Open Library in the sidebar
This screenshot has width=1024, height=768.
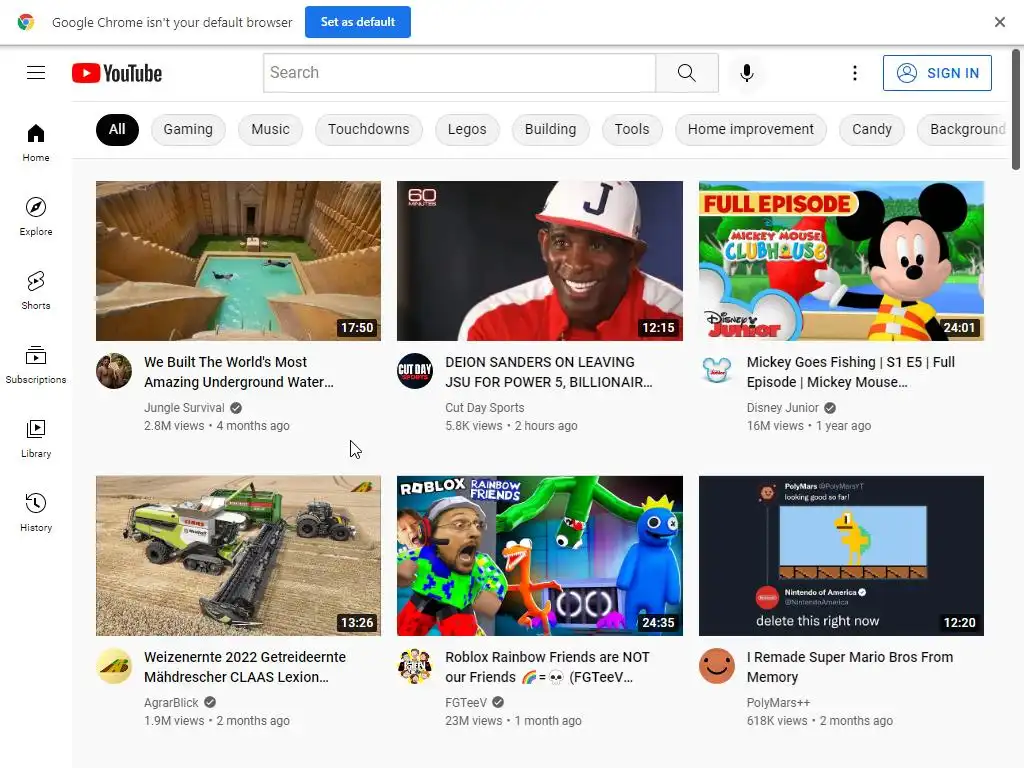36,438
